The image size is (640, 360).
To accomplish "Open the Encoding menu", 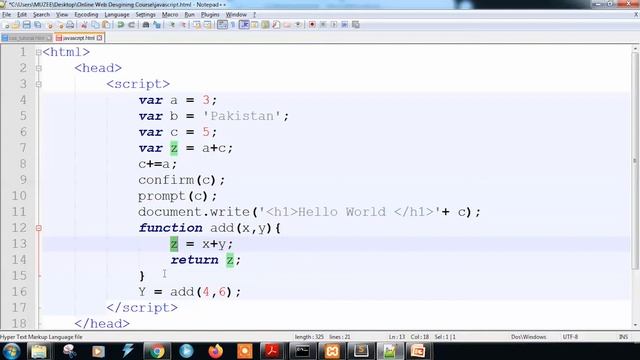I will (86, 14).
